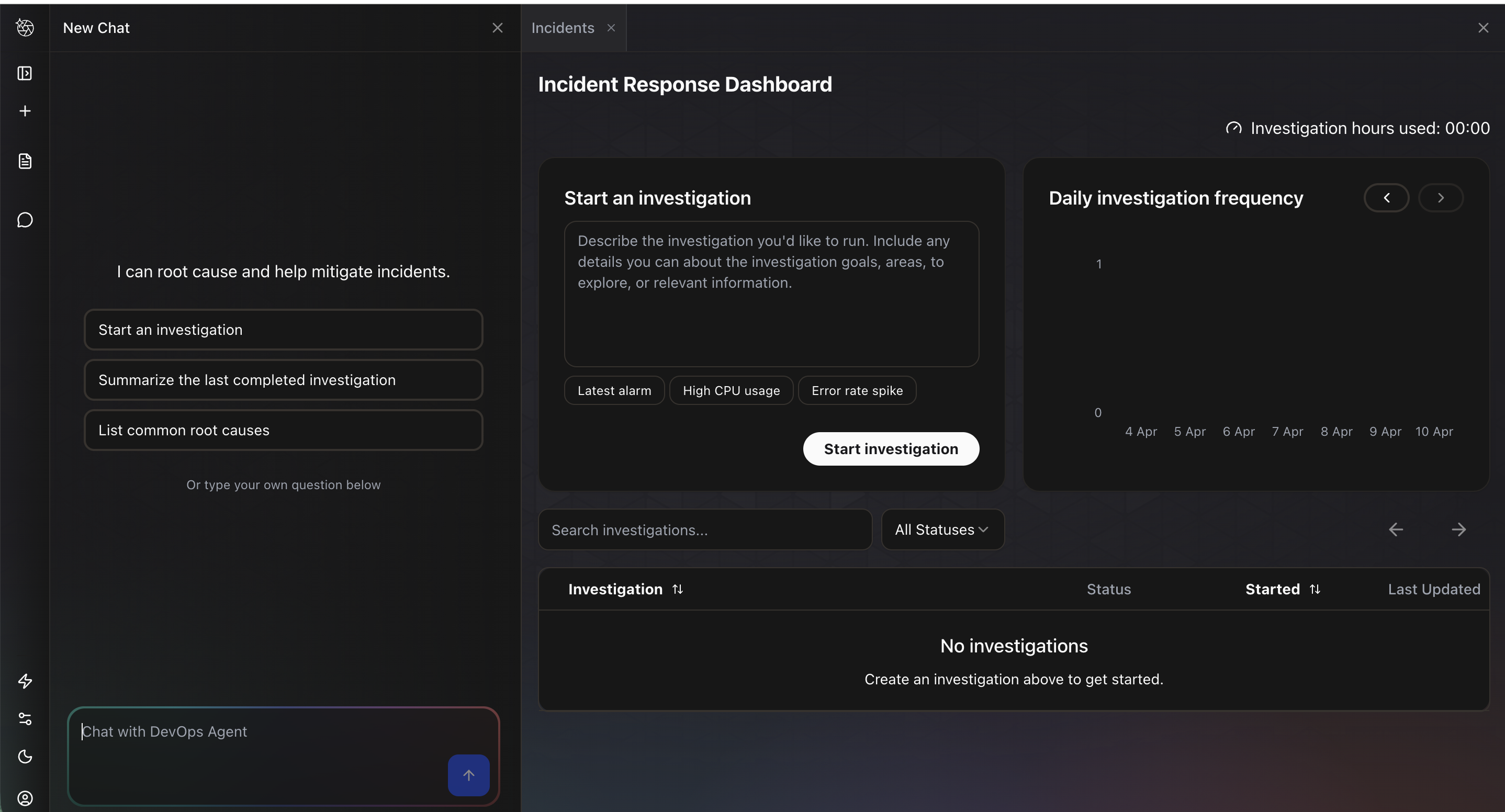
Task: Switch to the Incidents tab
Action: tap(561, 27)
